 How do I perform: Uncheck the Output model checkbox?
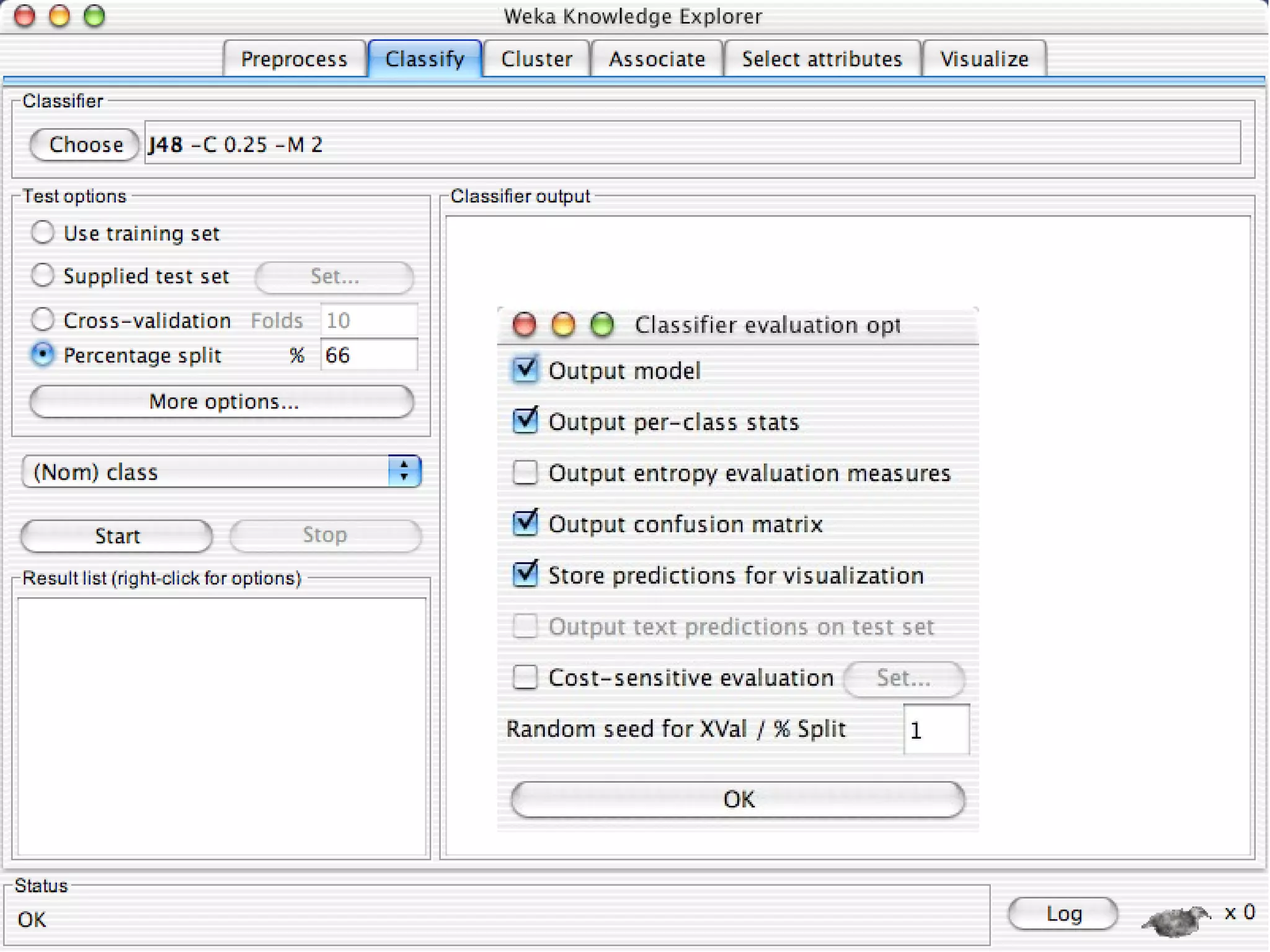tap(525, 371)
